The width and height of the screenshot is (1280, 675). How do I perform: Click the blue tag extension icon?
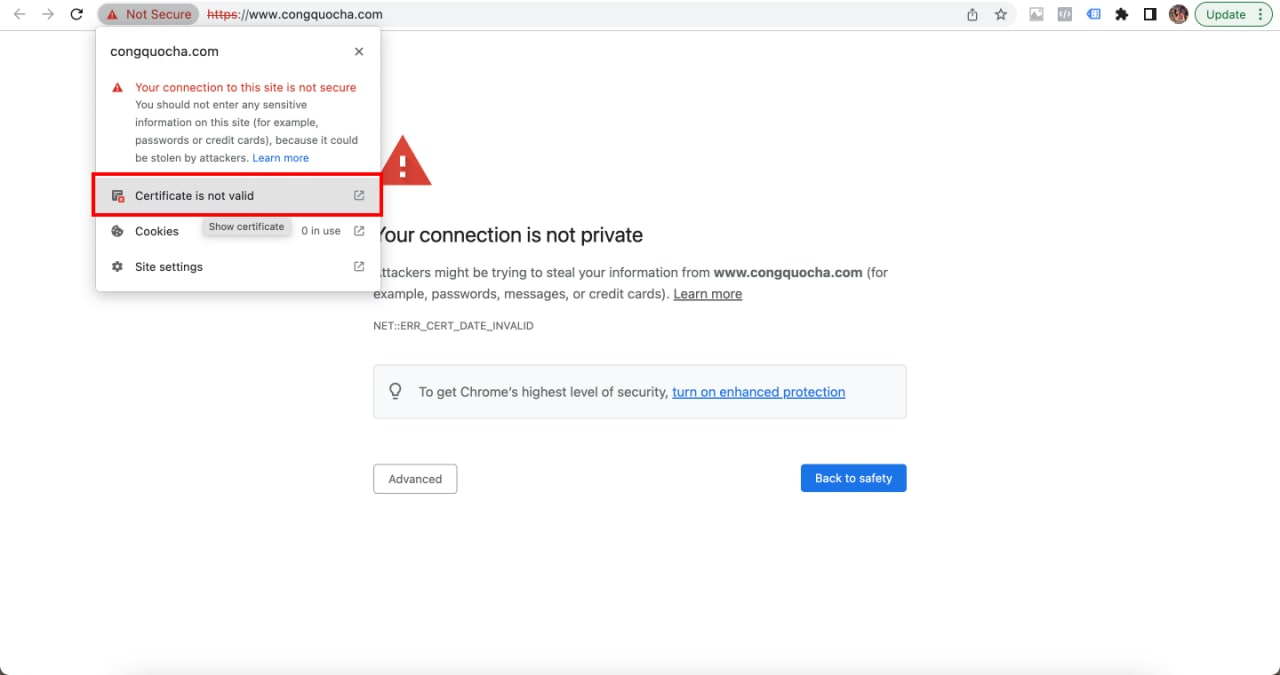point(1094,15)
